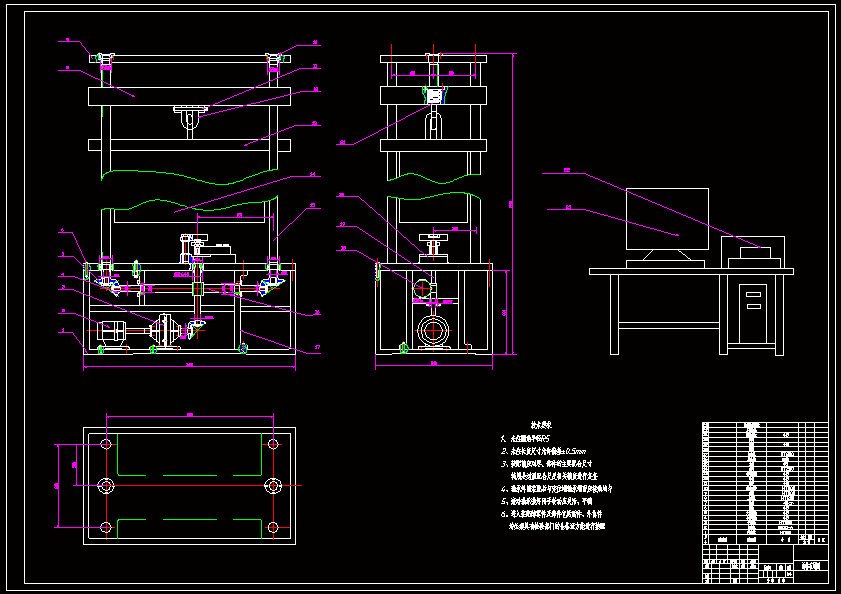The image size is (841, 594).
Task: Click the overall height dimension beside the side view
Action: 513,204
